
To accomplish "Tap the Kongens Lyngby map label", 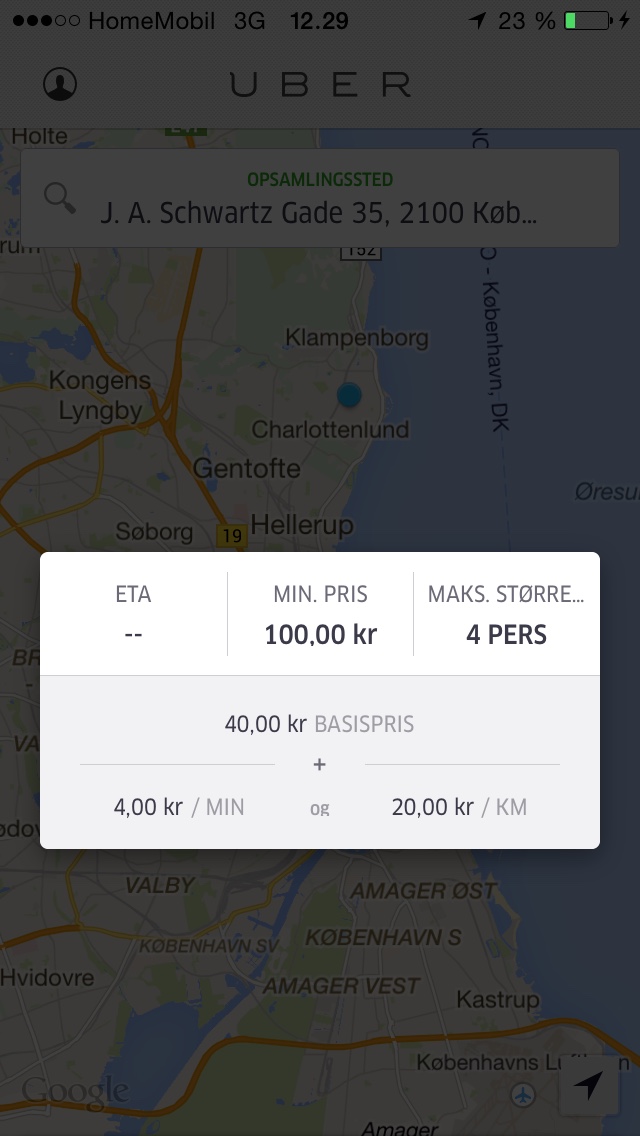I will click(100, 396).
